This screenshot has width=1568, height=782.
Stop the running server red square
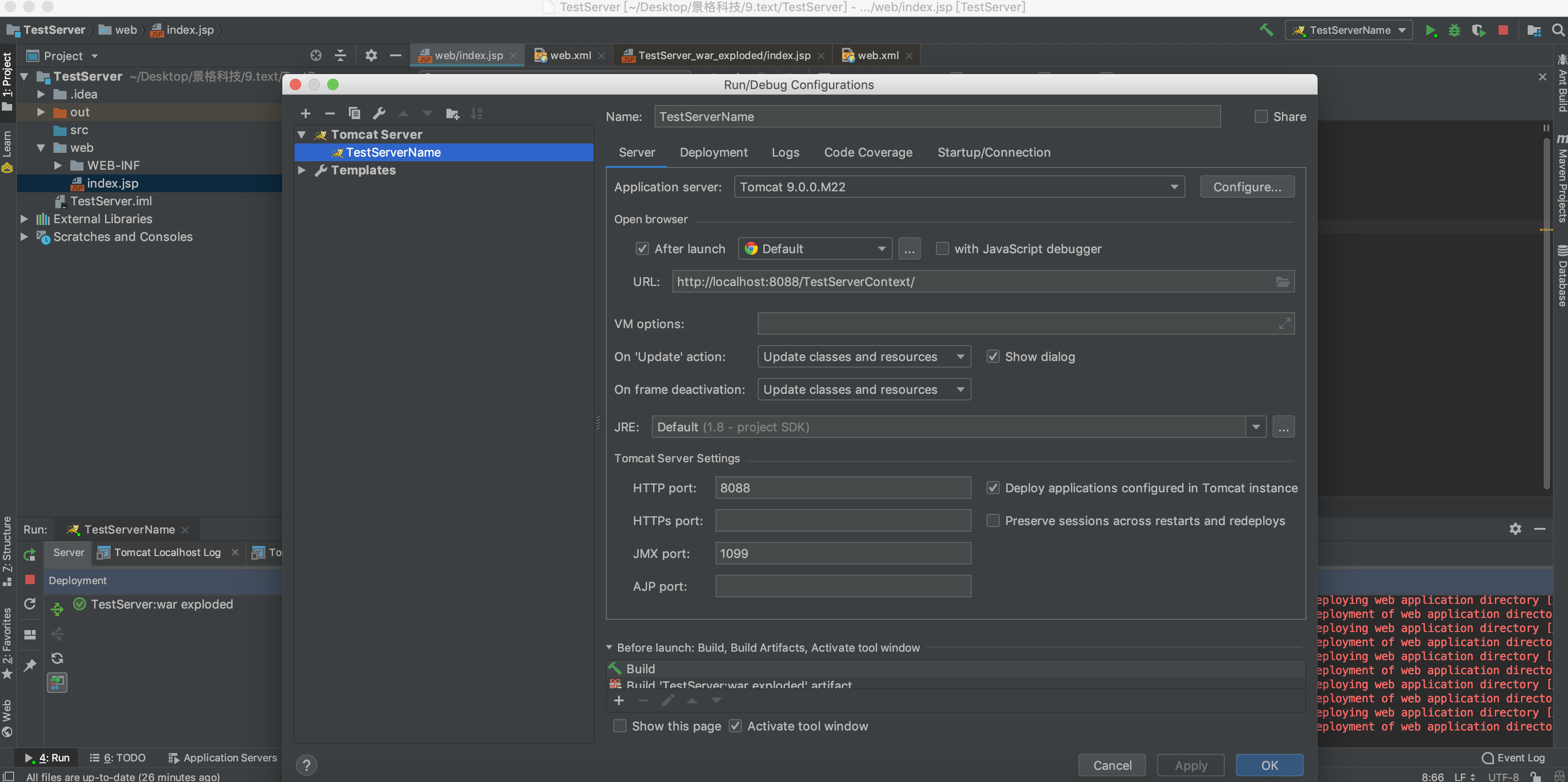pos(1503,30)
